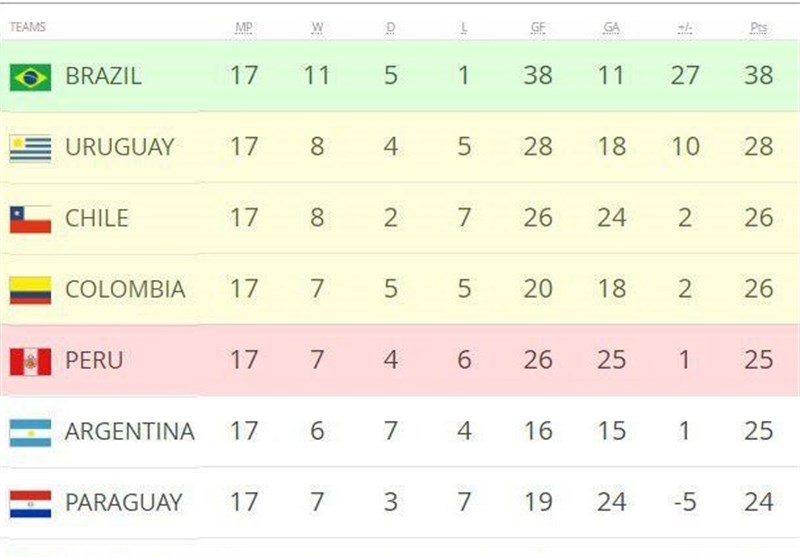Click the Brazil flag icon
800x557 pixels.
(x=30, y=77)
